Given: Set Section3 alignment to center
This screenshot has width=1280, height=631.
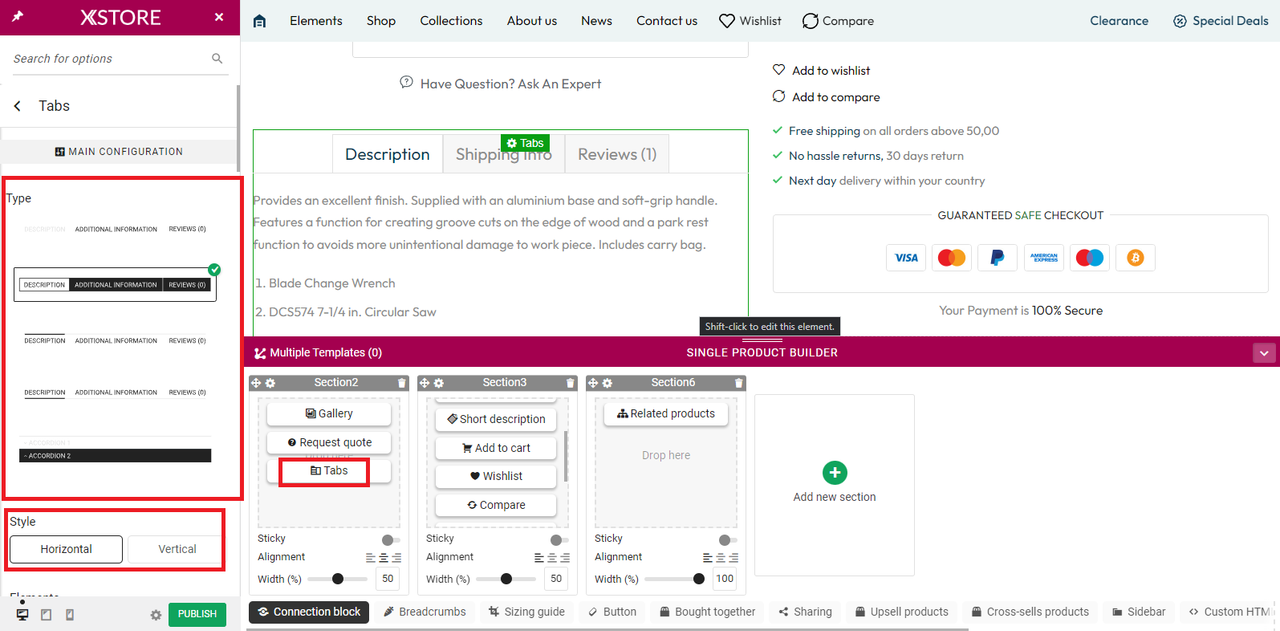Looking at the screenshot, I should click(552, 557).
